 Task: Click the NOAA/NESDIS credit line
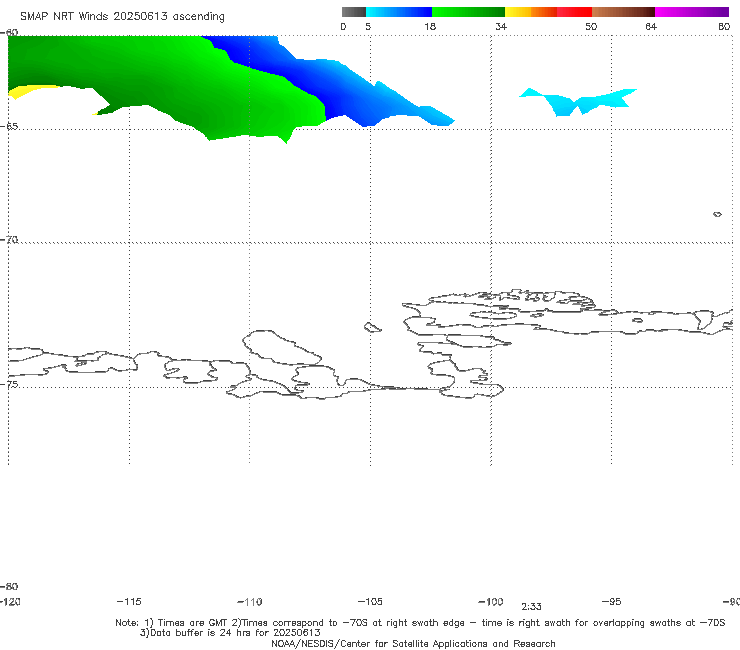(413, 643)
